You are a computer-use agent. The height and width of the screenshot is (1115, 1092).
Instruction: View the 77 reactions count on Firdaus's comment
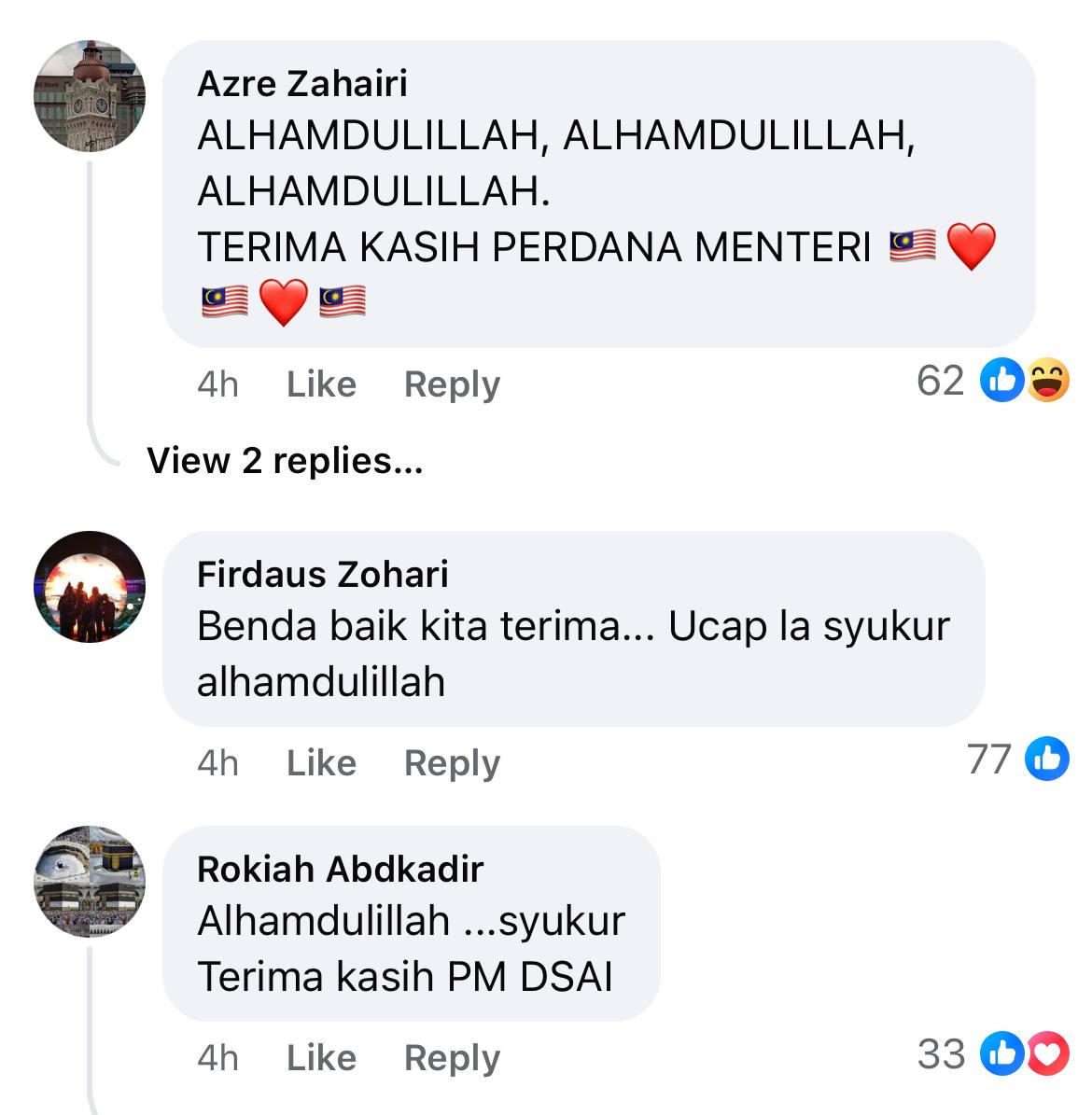tap(988, 760)
